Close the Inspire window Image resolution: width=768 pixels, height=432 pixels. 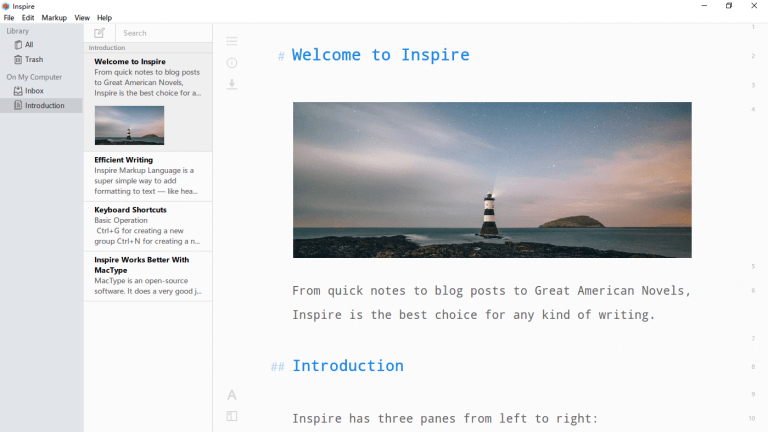[x=754, y=6]
